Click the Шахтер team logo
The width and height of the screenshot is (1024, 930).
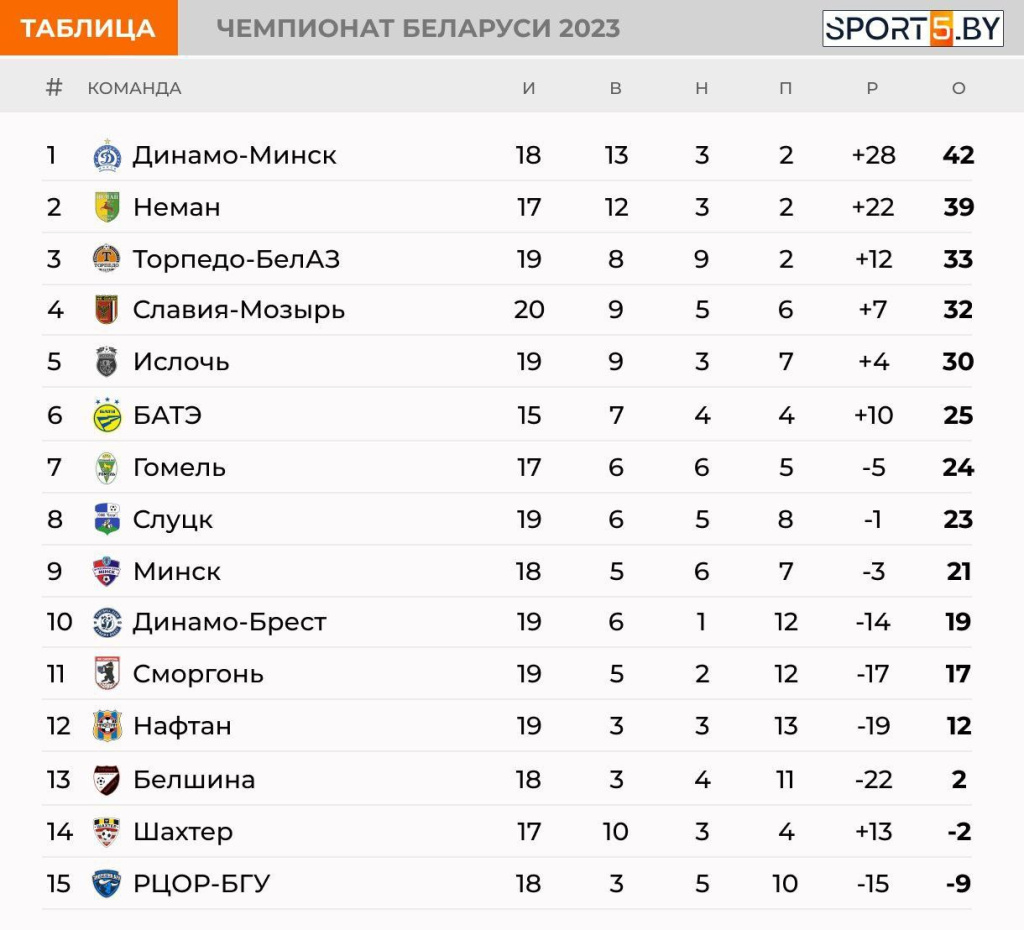click(x=106, y=831)
